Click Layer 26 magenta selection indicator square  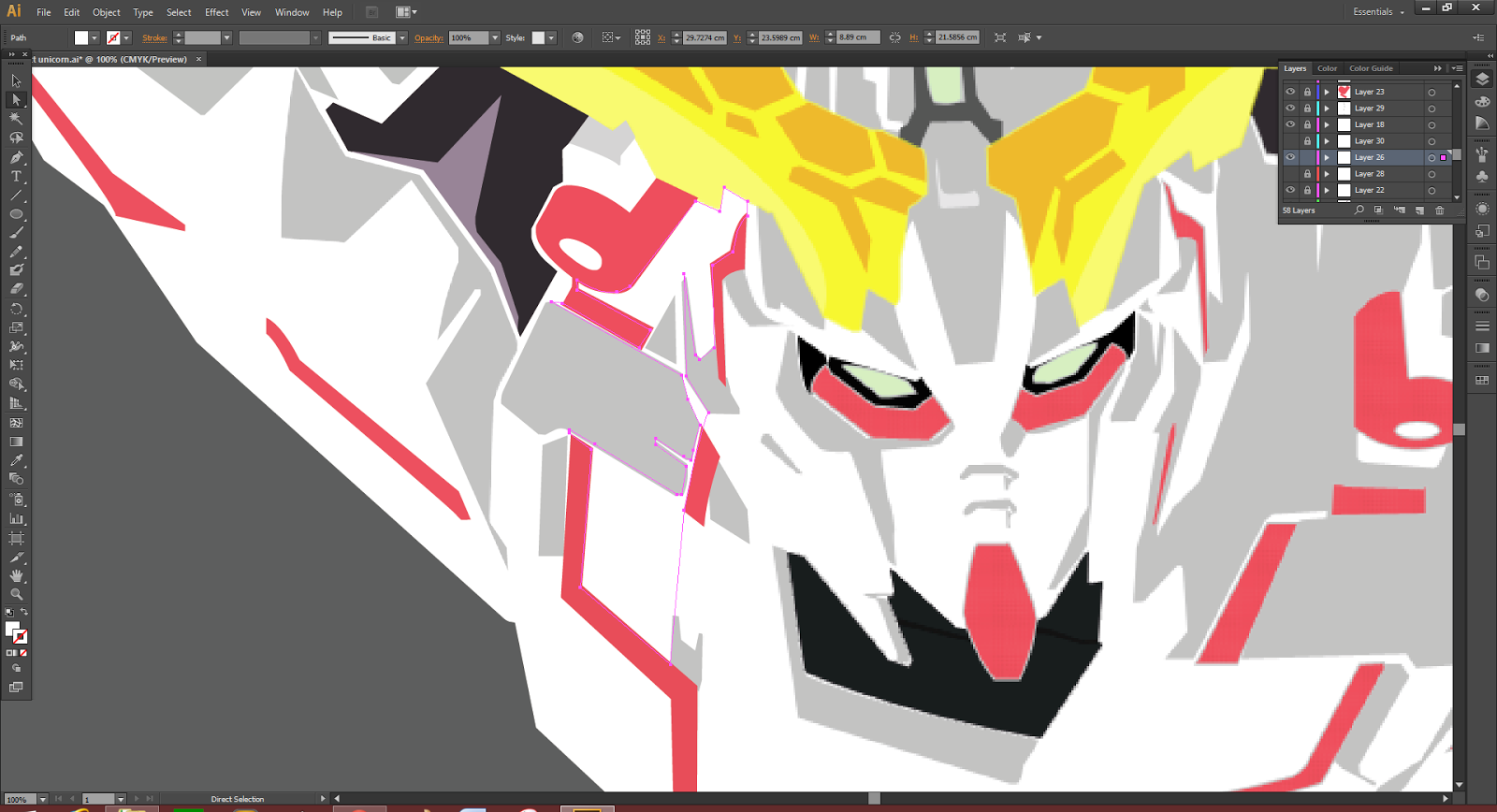pos(1444,157)
